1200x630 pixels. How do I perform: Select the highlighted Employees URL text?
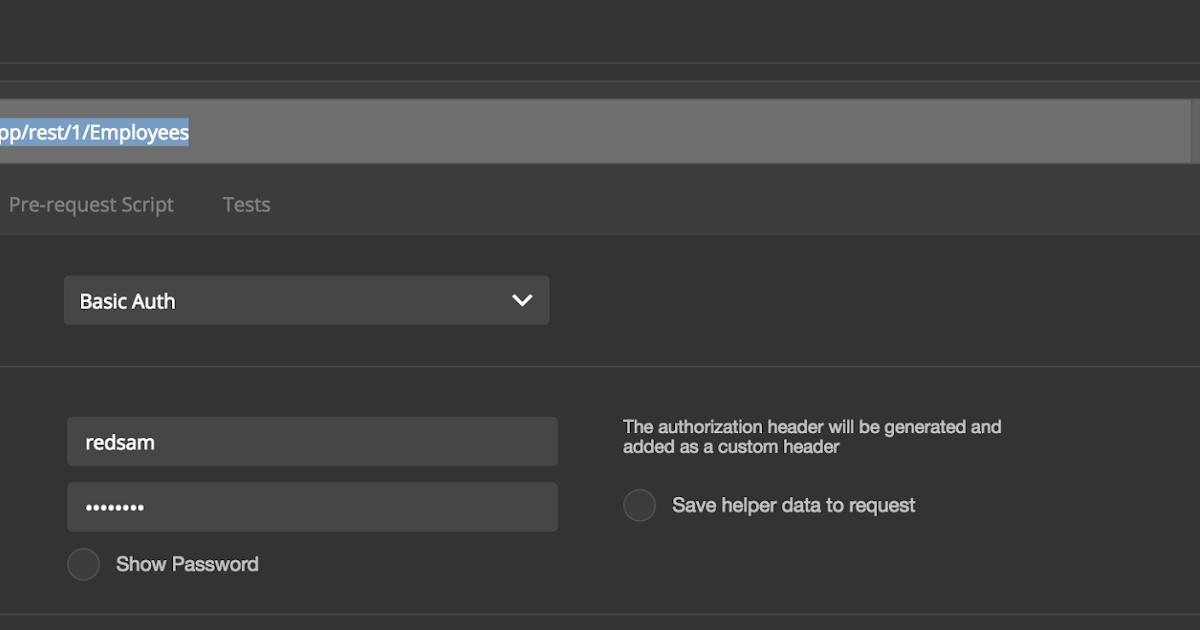[95, 131]
